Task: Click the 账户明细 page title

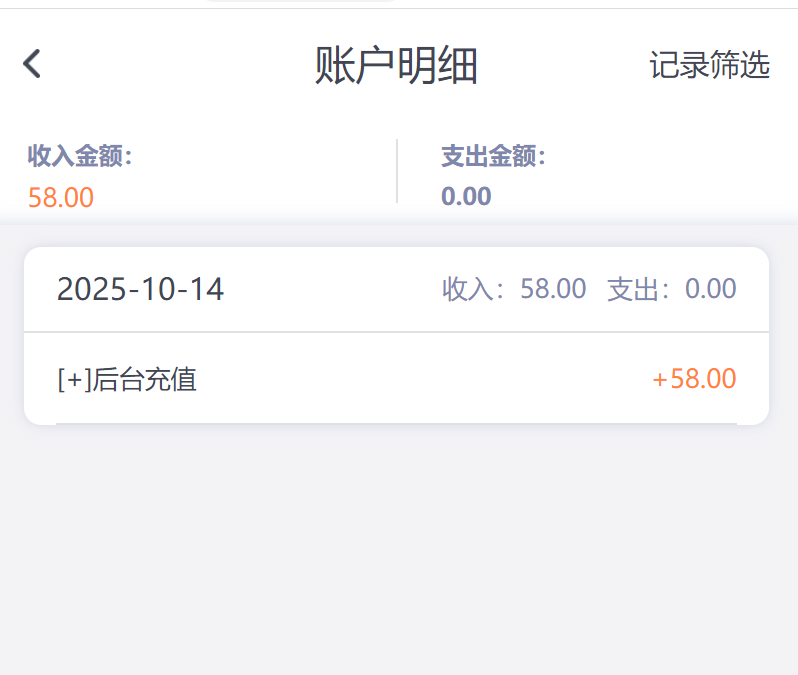Action: tap(396, 66)
